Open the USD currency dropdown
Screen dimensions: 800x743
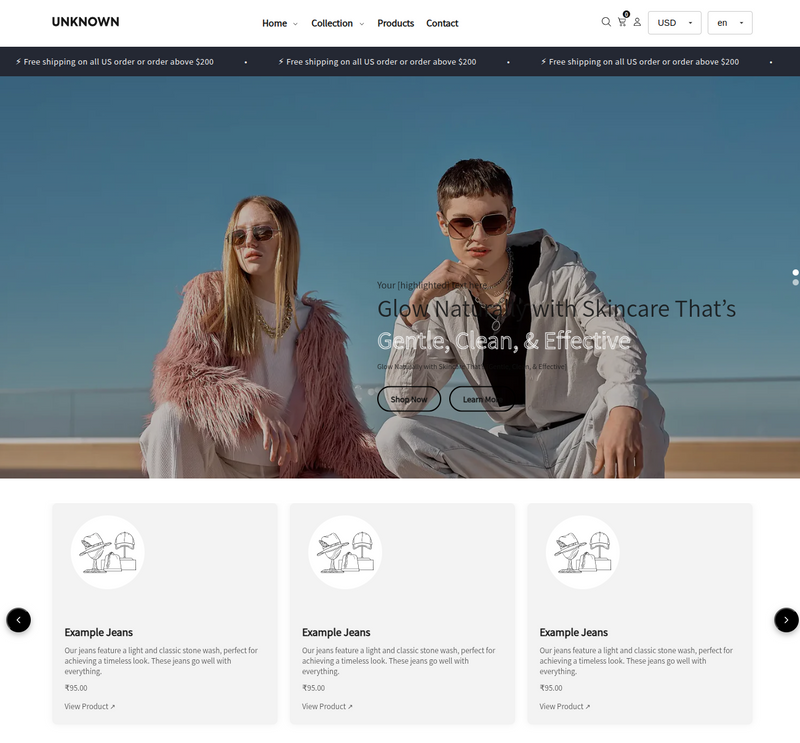coord(674,23)
